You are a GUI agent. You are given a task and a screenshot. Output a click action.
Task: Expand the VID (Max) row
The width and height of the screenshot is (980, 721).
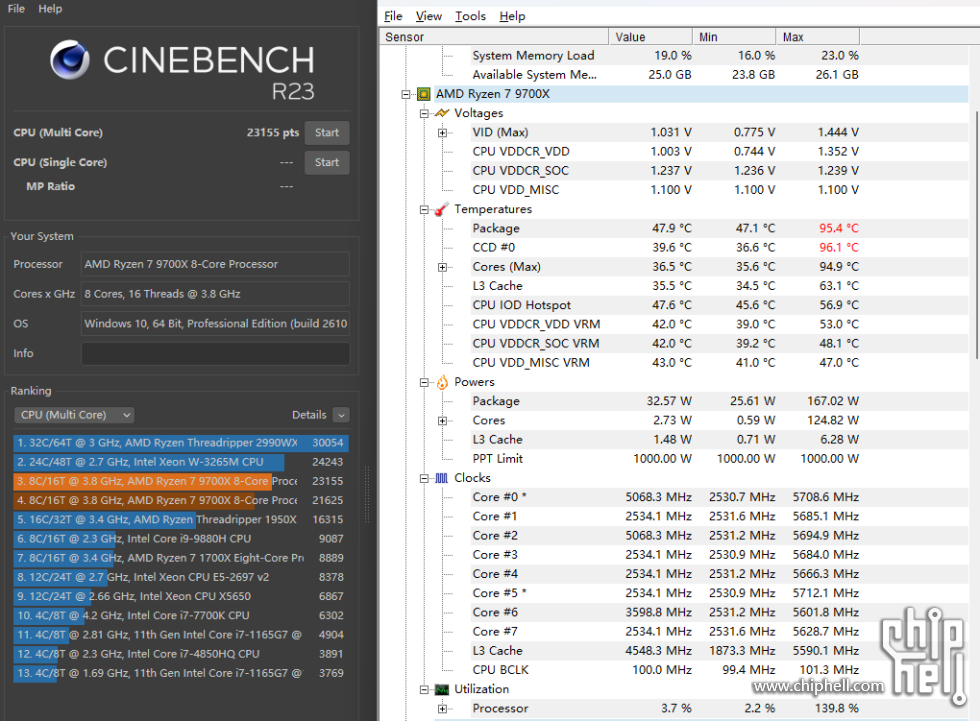(x=442, y=132)
